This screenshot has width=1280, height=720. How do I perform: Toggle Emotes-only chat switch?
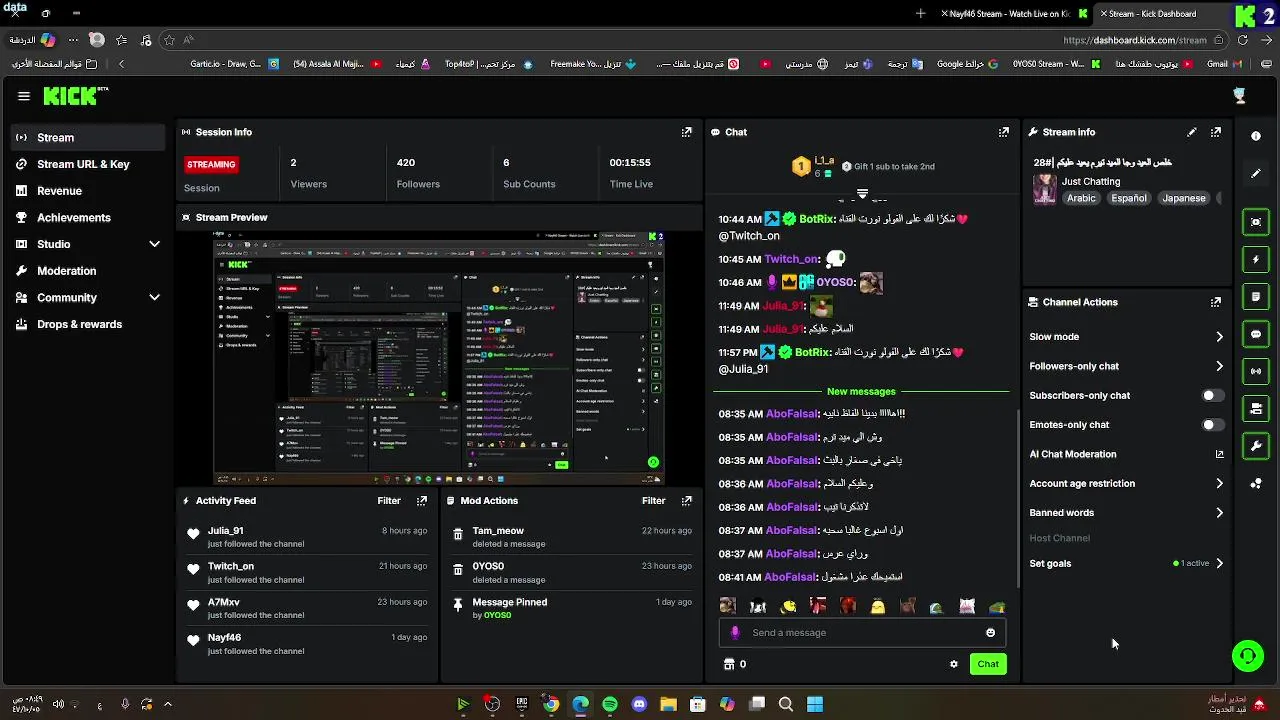(x=1212, y=425)
